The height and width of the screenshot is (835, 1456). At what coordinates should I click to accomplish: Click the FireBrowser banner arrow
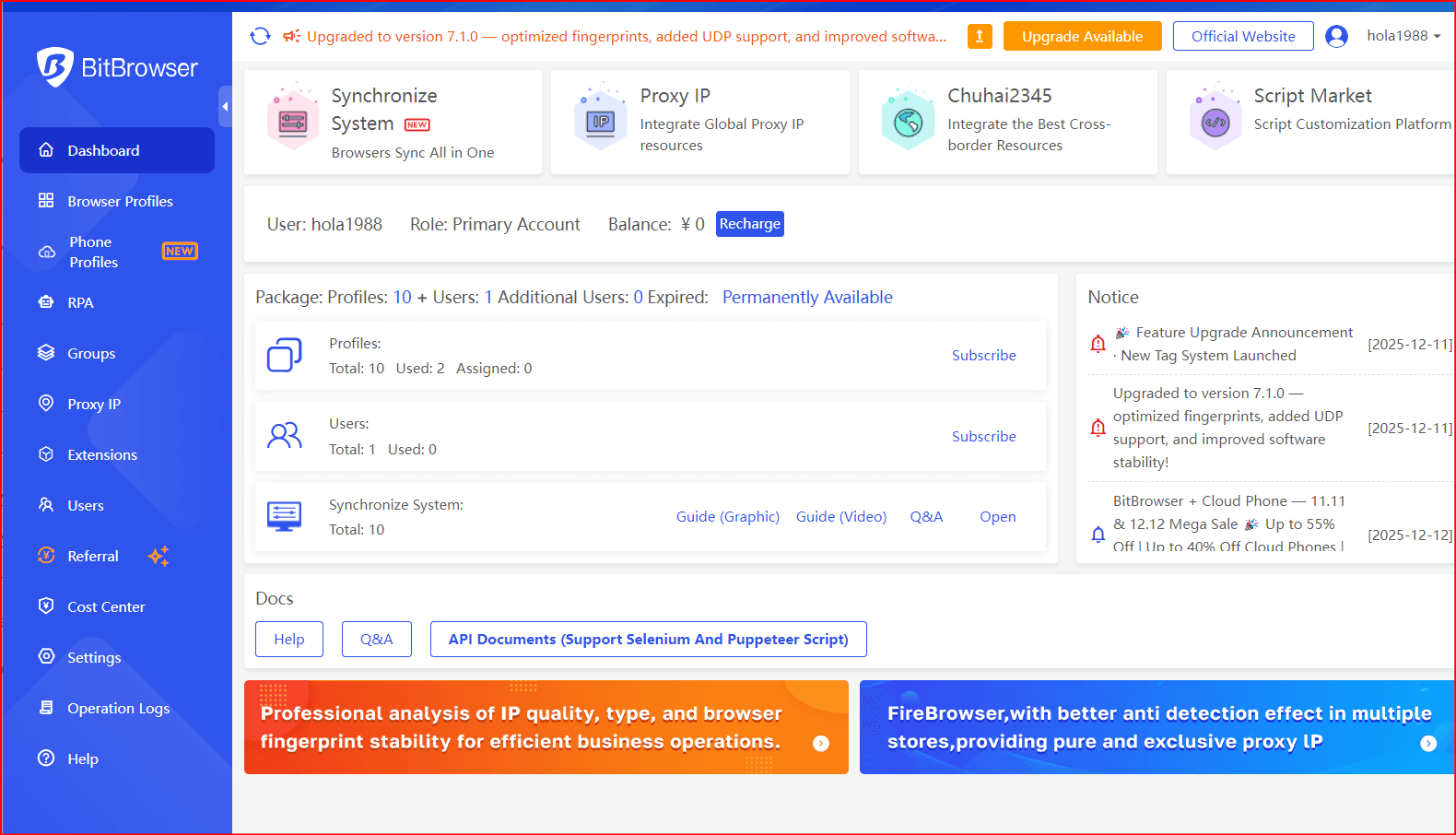coord(1427,743)
